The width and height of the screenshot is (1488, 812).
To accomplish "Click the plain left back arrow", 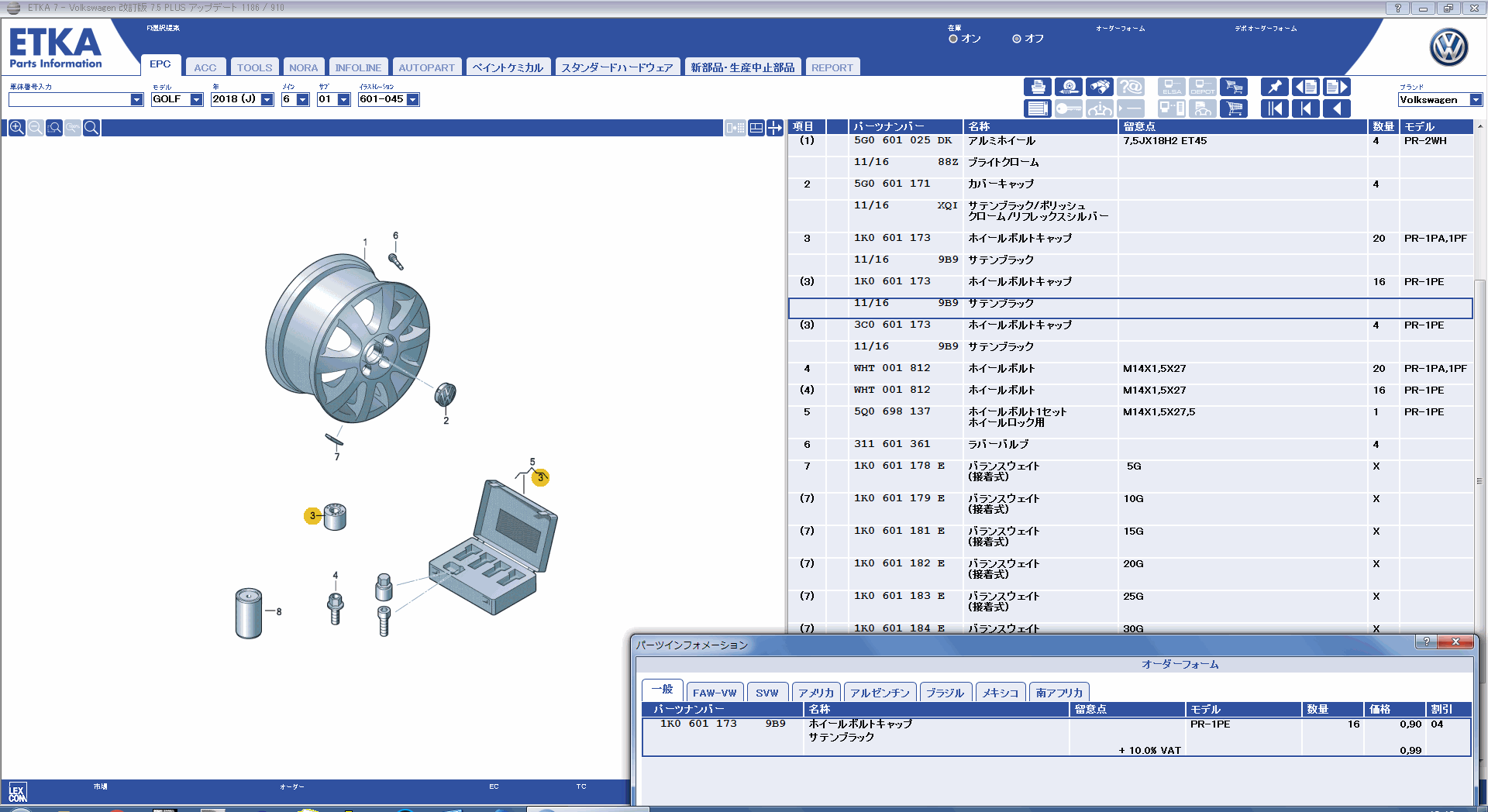I will tap(1336, 108).
